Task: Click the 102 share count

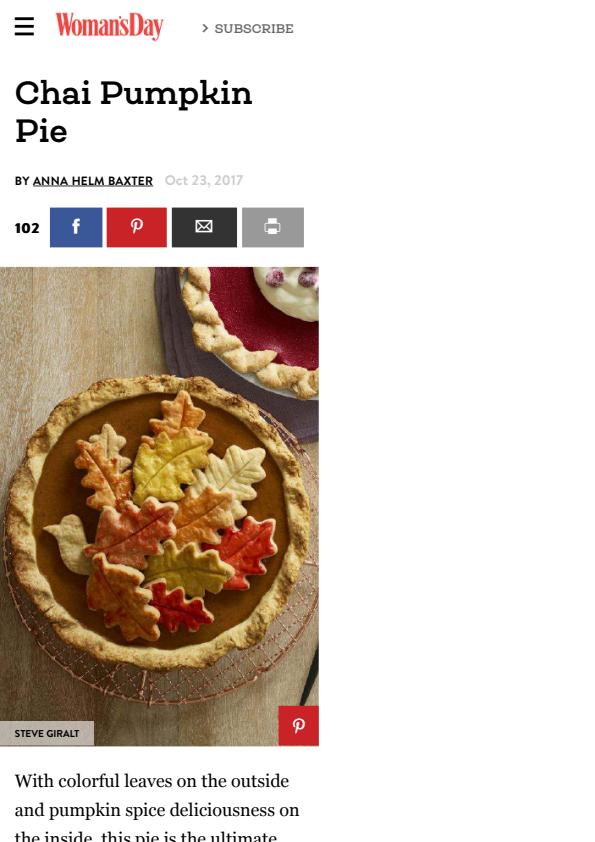Action: click(27, 228)
